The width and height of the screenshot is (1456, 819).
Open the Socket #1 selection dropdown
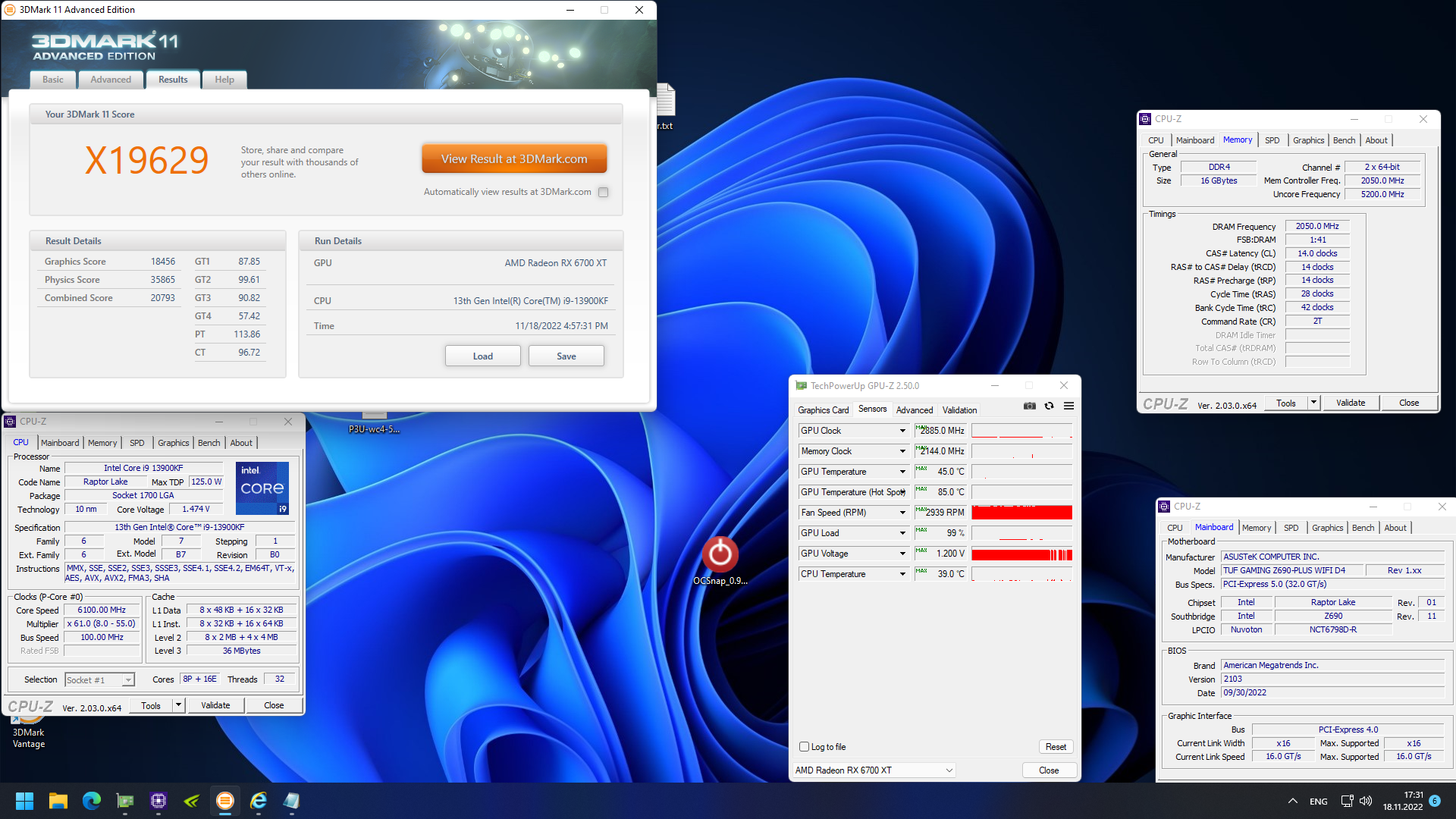point(99,680)
